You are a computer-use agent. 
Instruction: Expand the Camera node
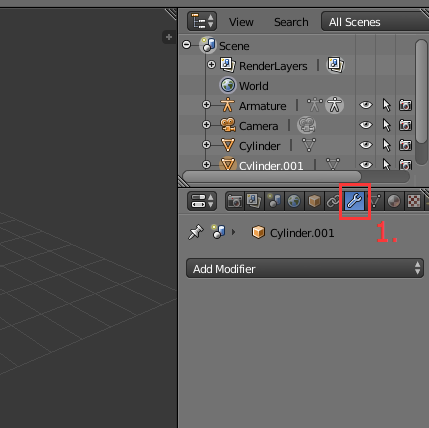tap(206, 125)
